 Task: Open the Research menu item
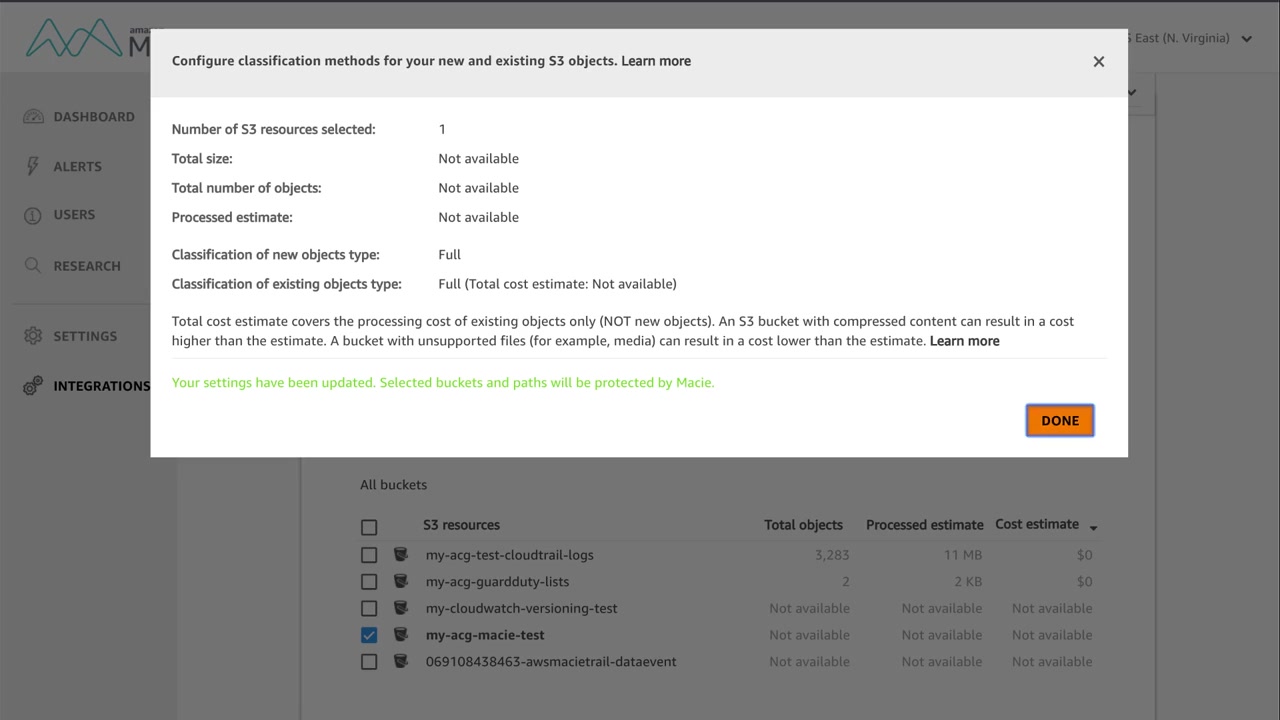86,266
